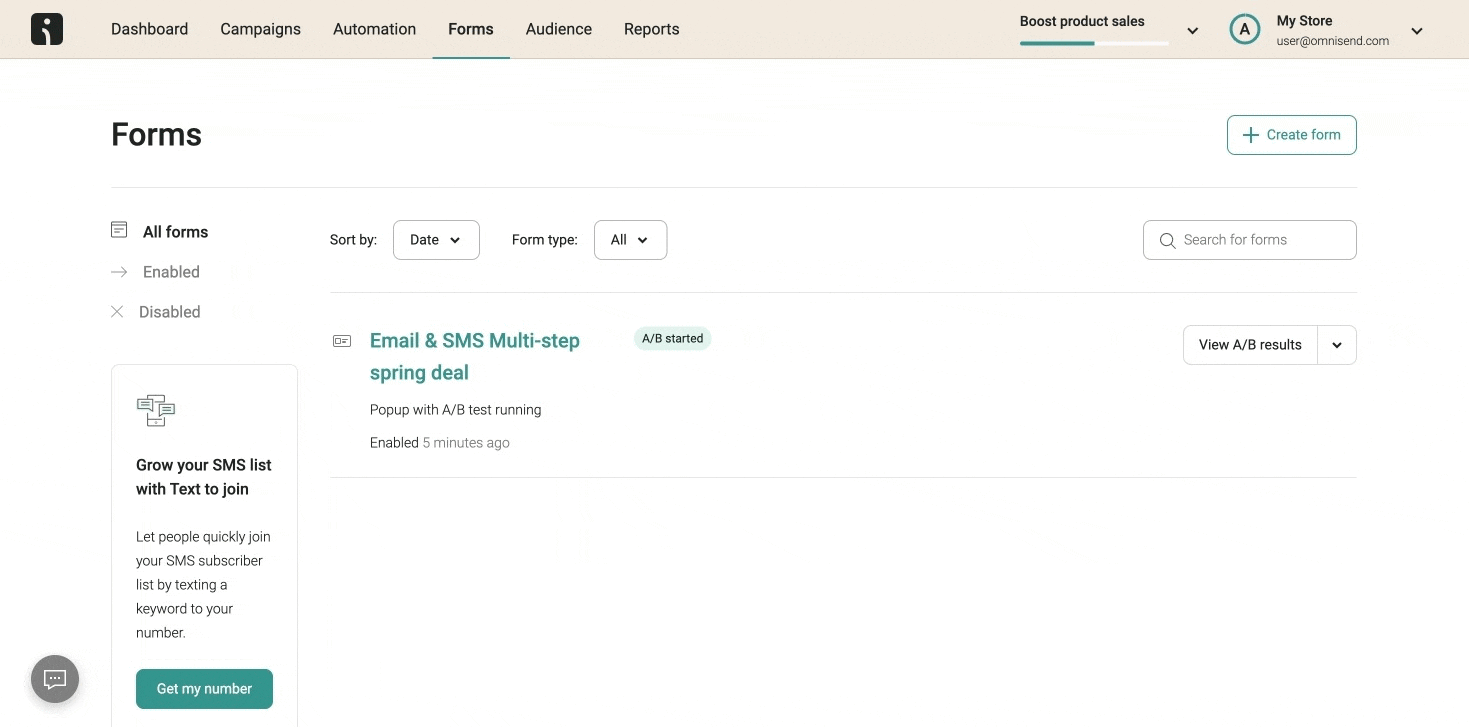
Task: Click the My Store account name
Action: [x=1304, y=20]
